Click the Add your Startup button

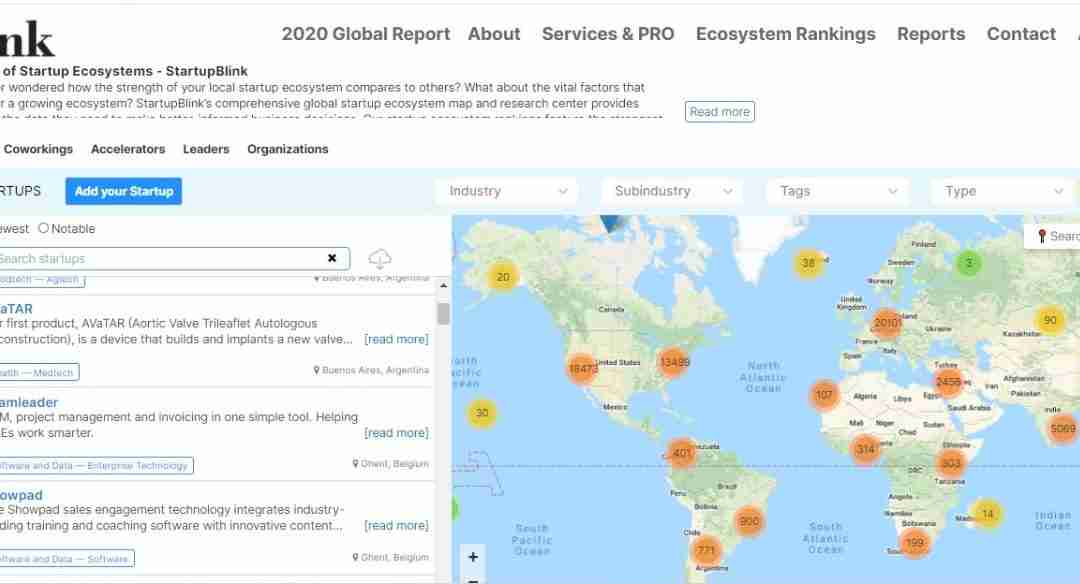(124, 191)
